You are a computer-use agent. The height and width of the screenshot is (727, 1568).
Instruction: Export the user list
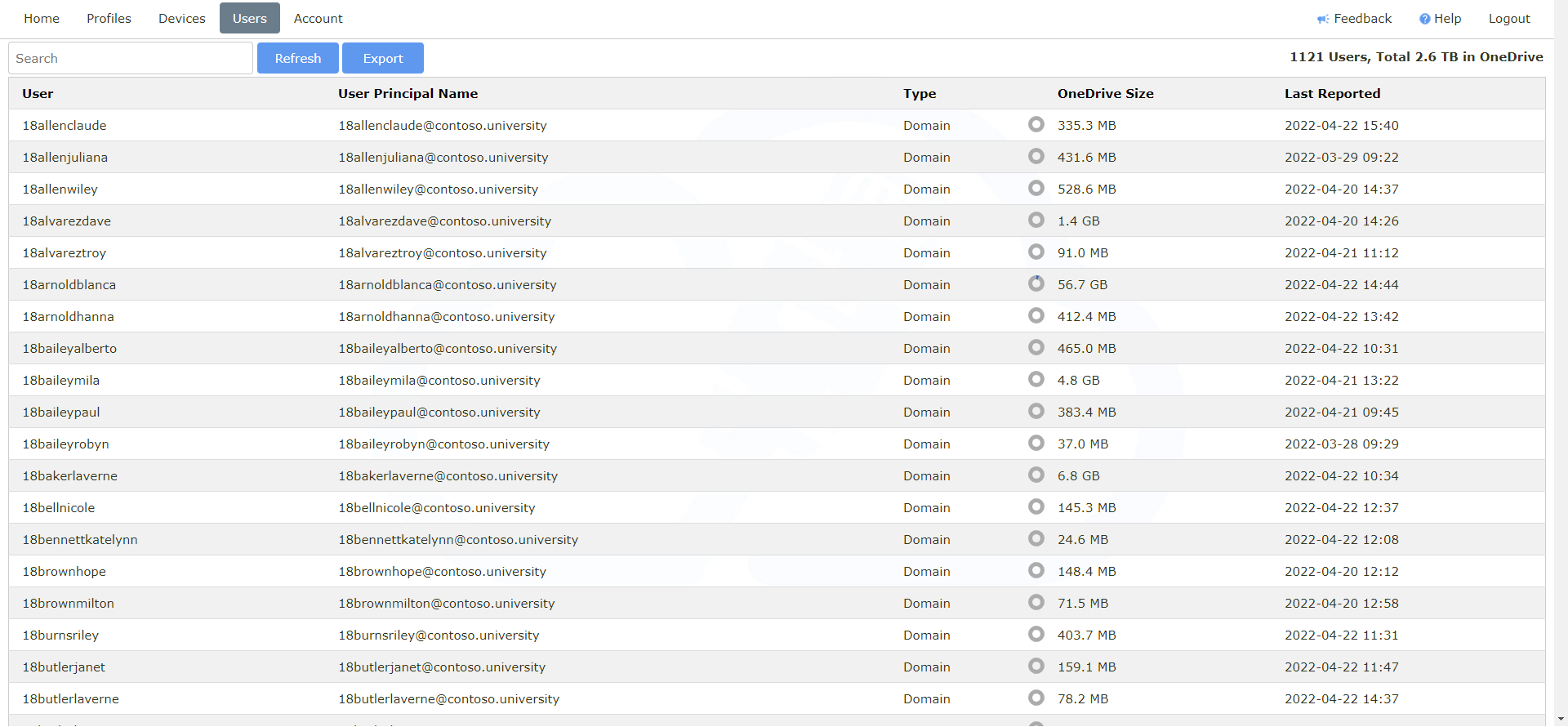382,58
